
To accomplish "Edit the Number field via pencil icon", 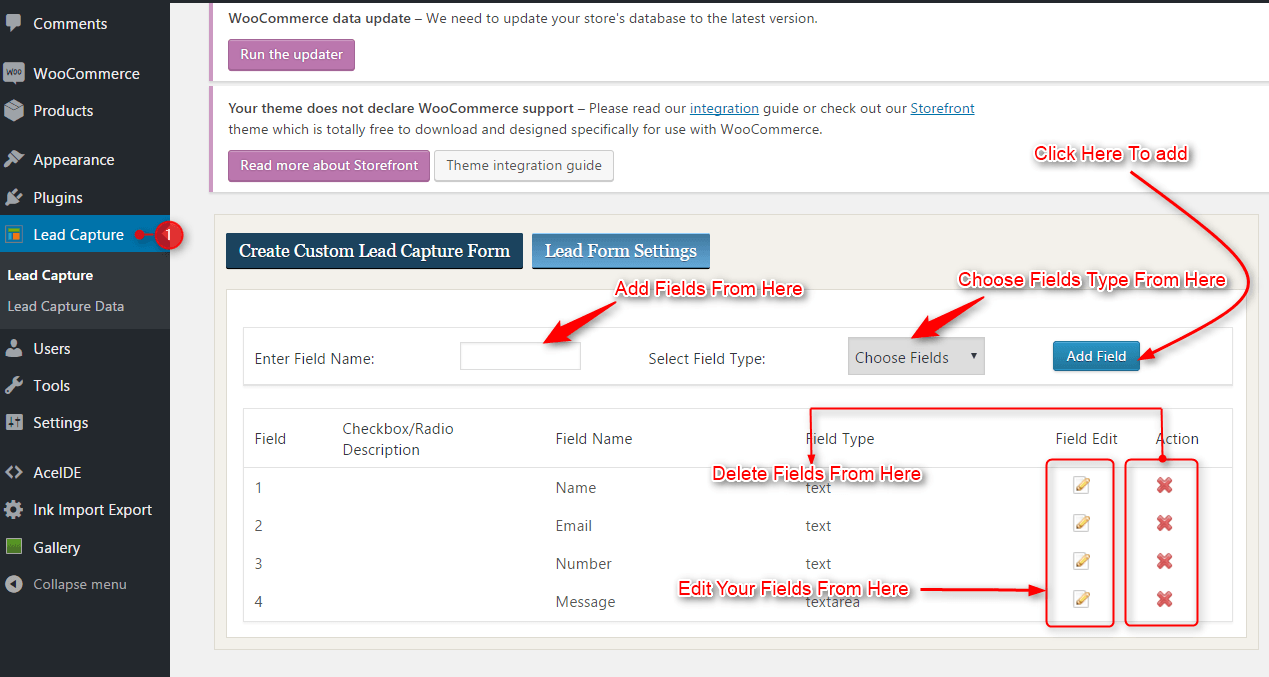I will pos(1081,561).
